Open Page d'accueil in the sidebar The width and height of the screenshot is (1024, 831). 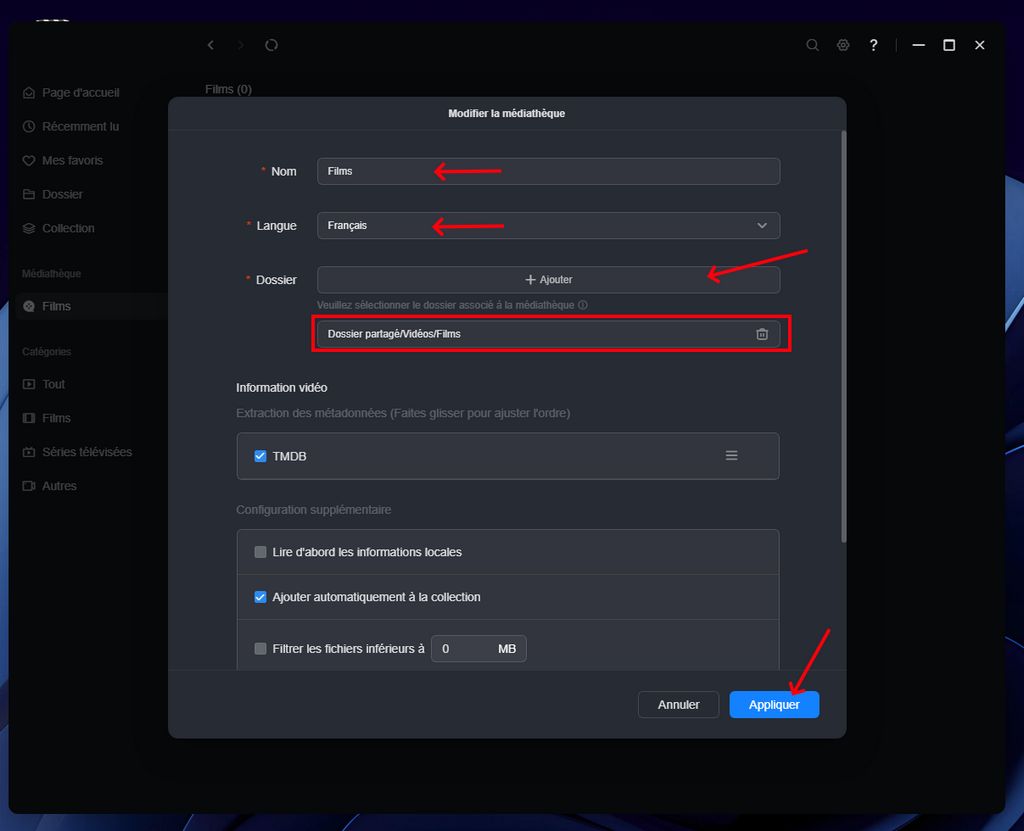coord(80,93)
